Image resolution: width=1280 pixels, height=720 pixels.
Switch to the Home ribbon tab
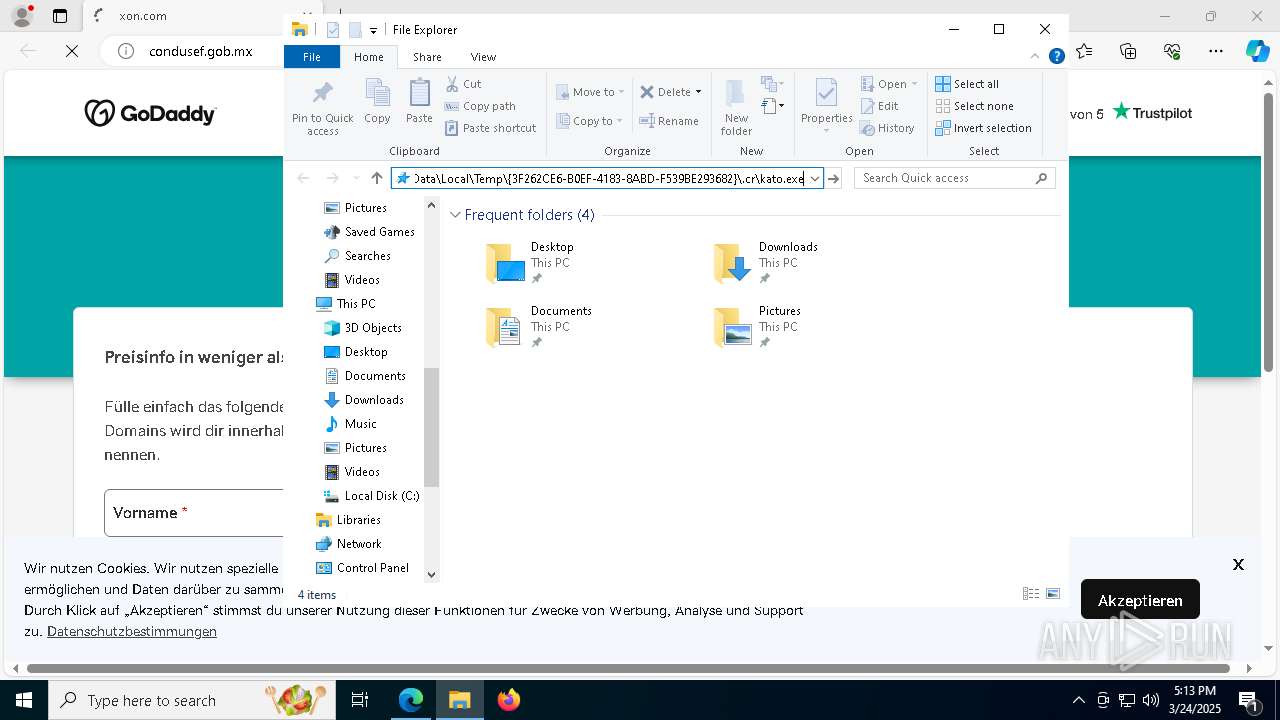coord(368,57)
